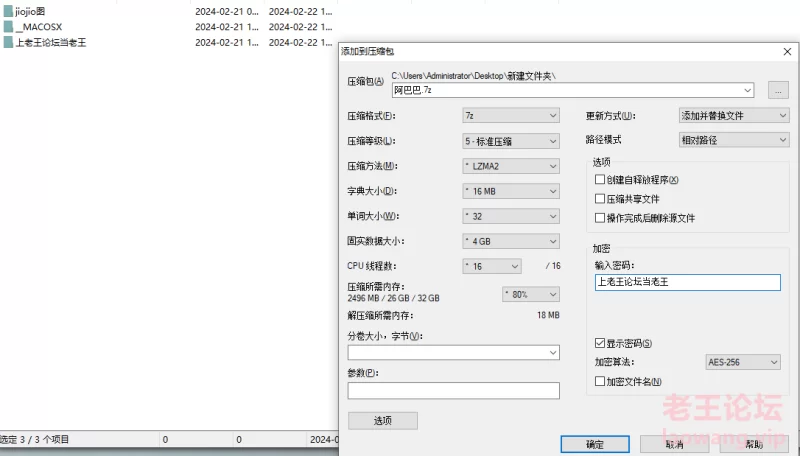This screenshot has width=800, height=456.
Task: Click the 选项 button
Action: pos(382,420)
